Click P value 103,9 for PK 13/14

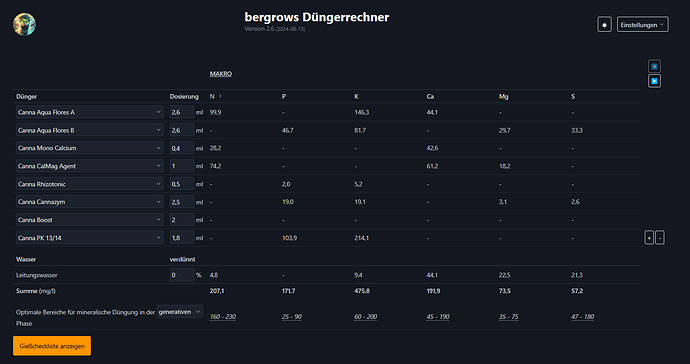click(x=289, y=238)
